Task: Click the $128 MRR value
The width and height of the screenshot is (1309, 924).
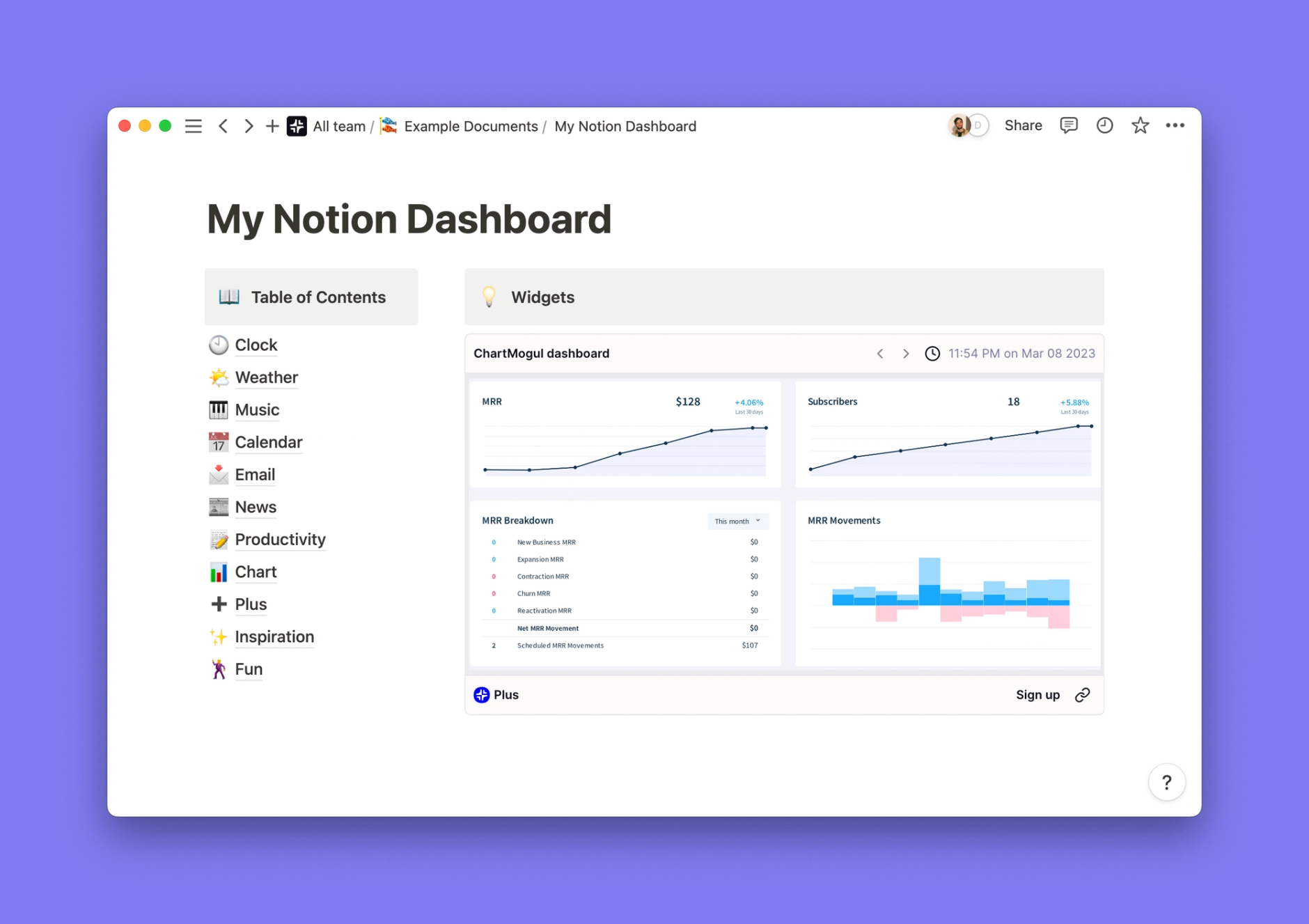Action: (688, 402)
